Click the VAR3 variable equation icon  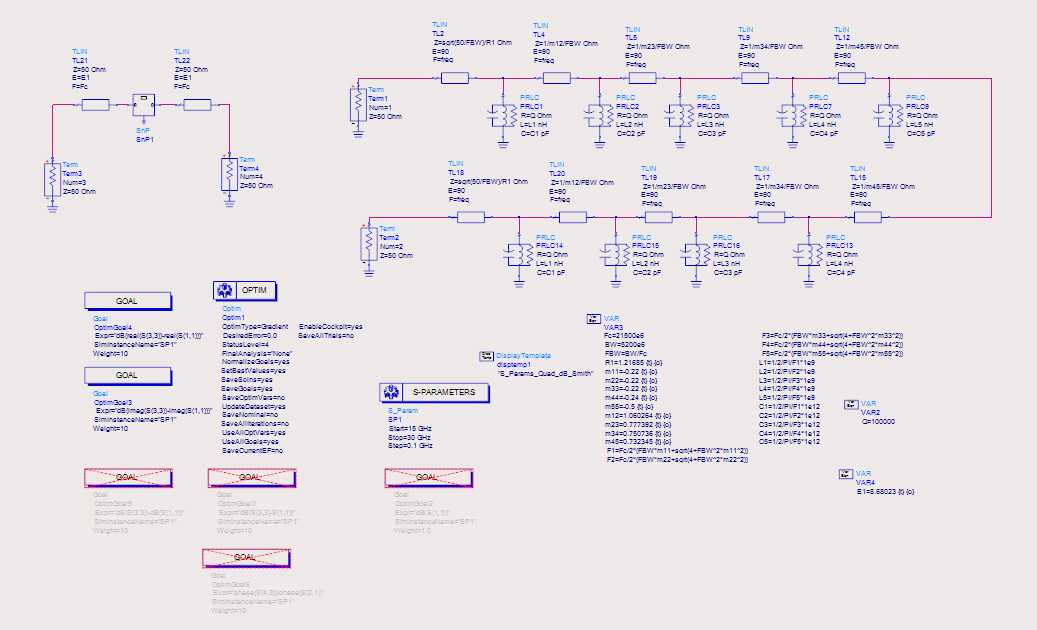click(592, 319)
